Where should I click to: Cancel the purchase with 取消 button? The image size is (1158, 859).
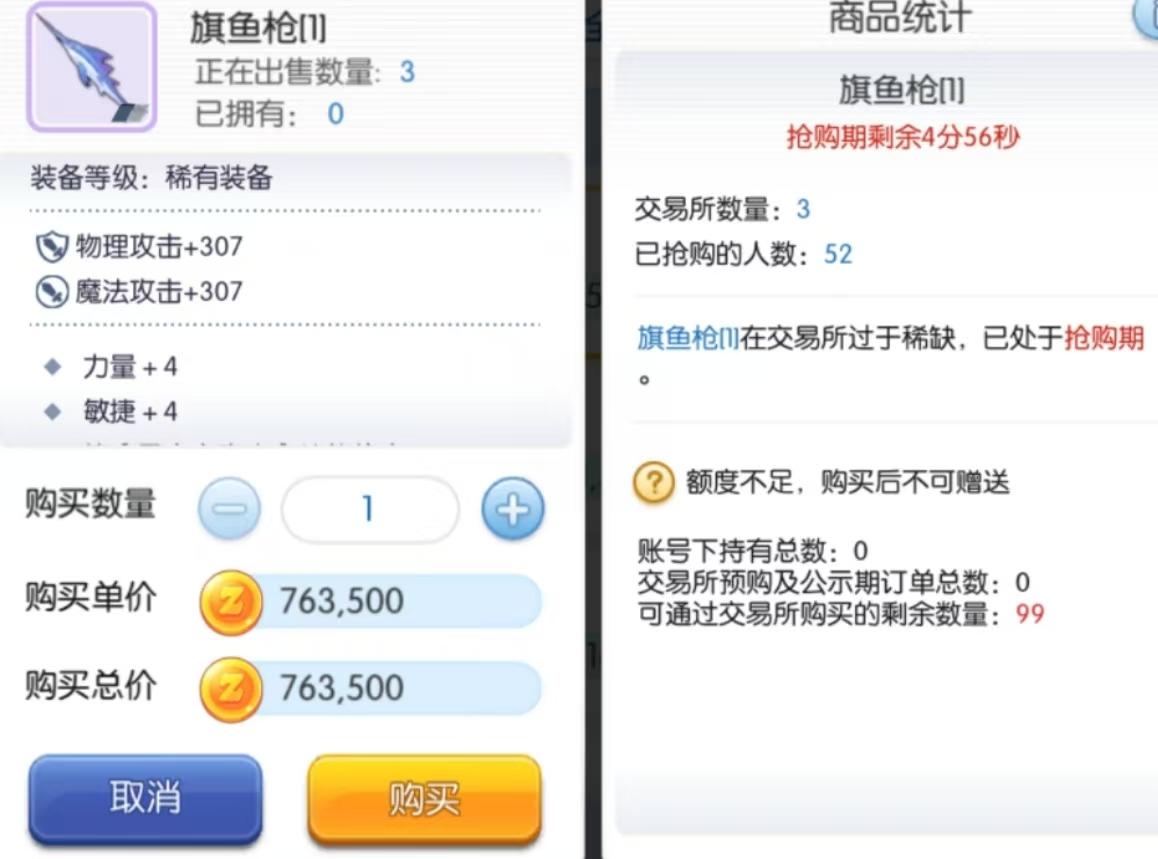(x=145, y=799)
